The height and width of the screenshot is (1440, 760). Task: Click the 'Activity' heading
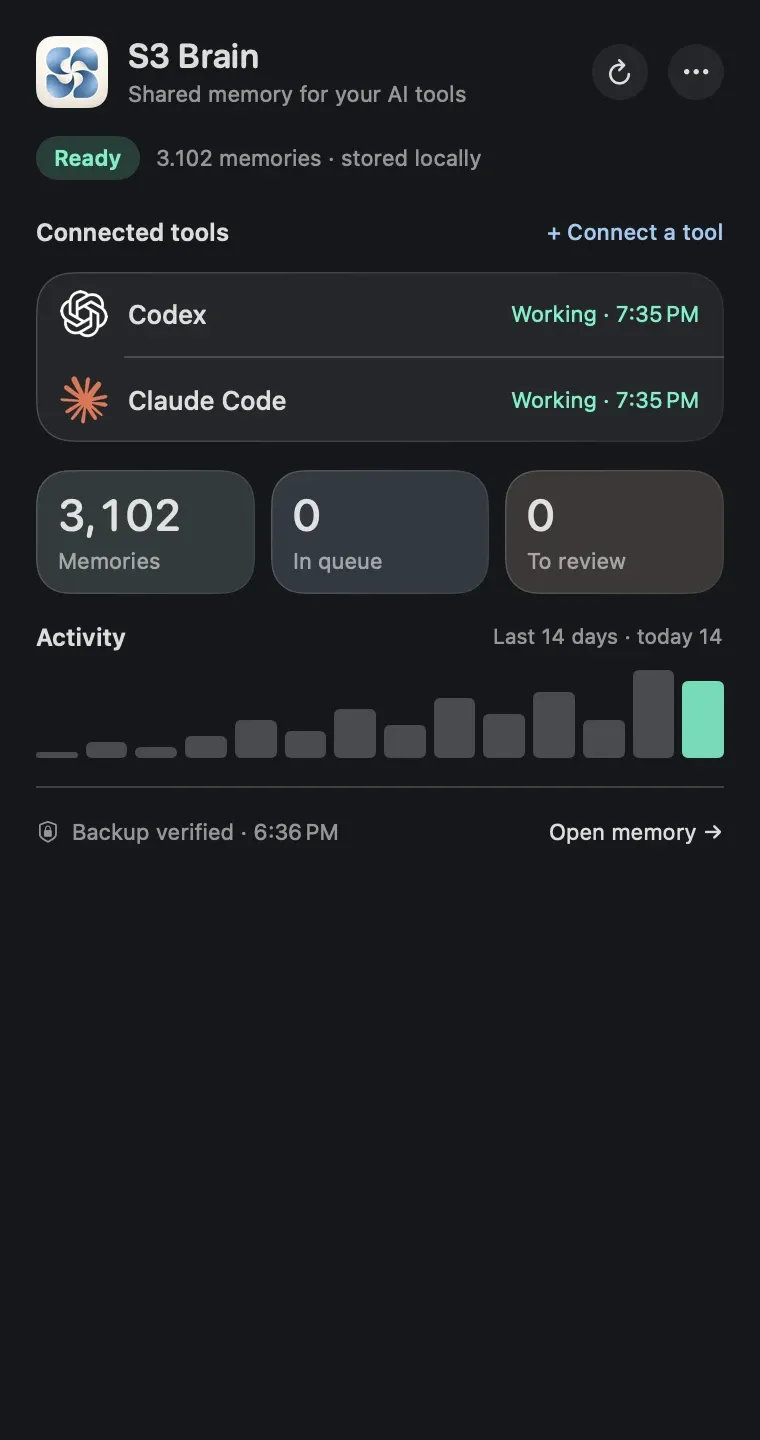81,637
